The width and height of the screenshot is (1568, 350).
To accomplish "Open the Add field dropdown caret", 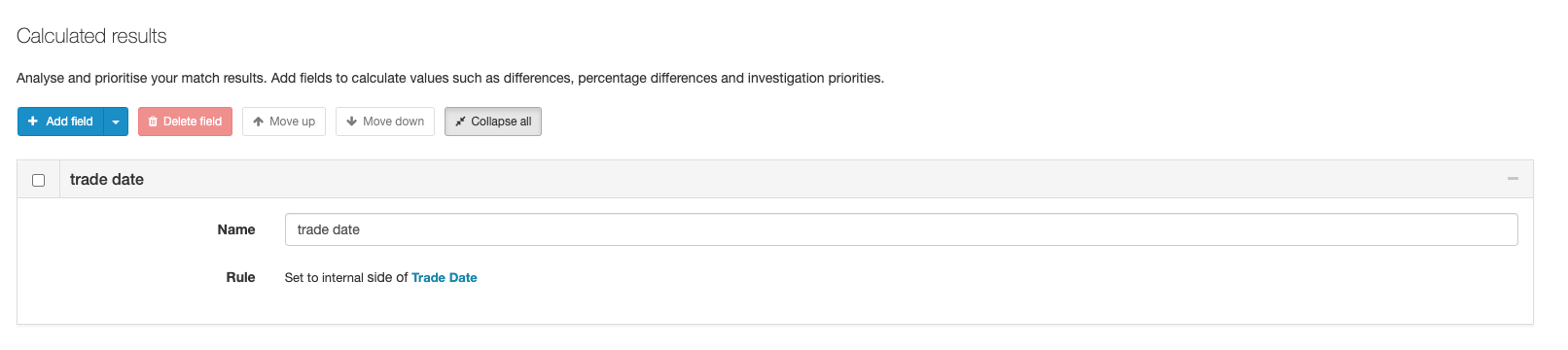I will pyautogui.click(x=116, y=122).
